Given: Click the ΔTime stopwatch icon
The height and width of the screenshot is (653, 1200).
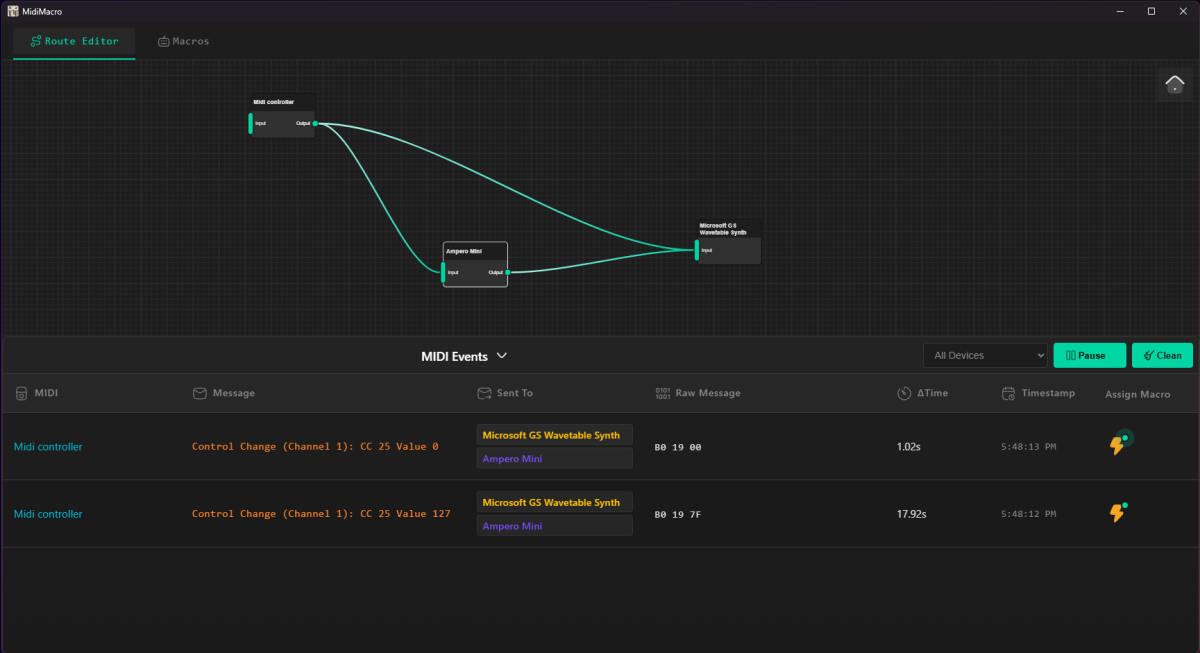Looking at the screenshot, I should click(904, 393).
